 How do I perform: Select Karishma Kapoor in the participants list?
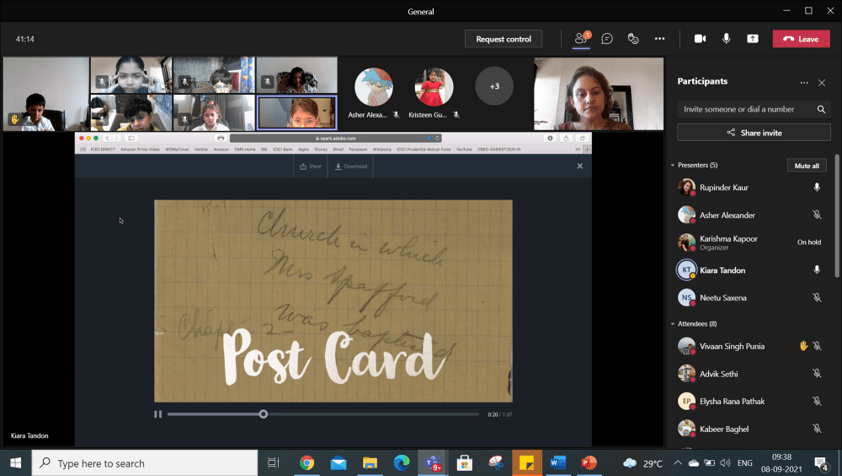[x=727, y=242]
